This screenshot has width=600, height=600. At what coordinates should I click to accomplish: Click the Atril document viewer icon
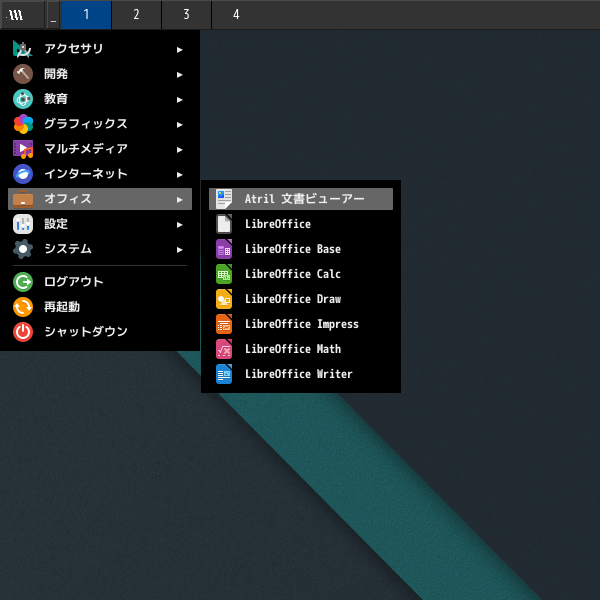(224, 199)
